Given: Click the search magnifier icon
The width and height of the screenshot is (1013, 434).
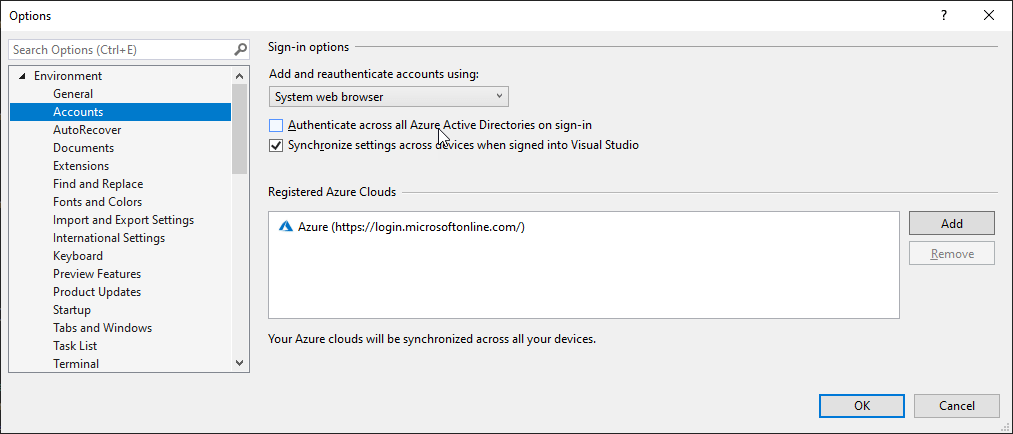Looking at the screenshot, I should (x=240, y=49).
